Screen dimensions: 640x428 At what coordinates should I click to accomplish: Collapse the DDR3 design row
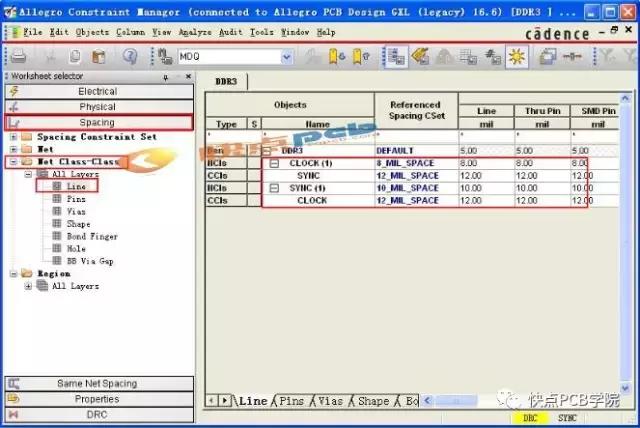tap(266, 151)
